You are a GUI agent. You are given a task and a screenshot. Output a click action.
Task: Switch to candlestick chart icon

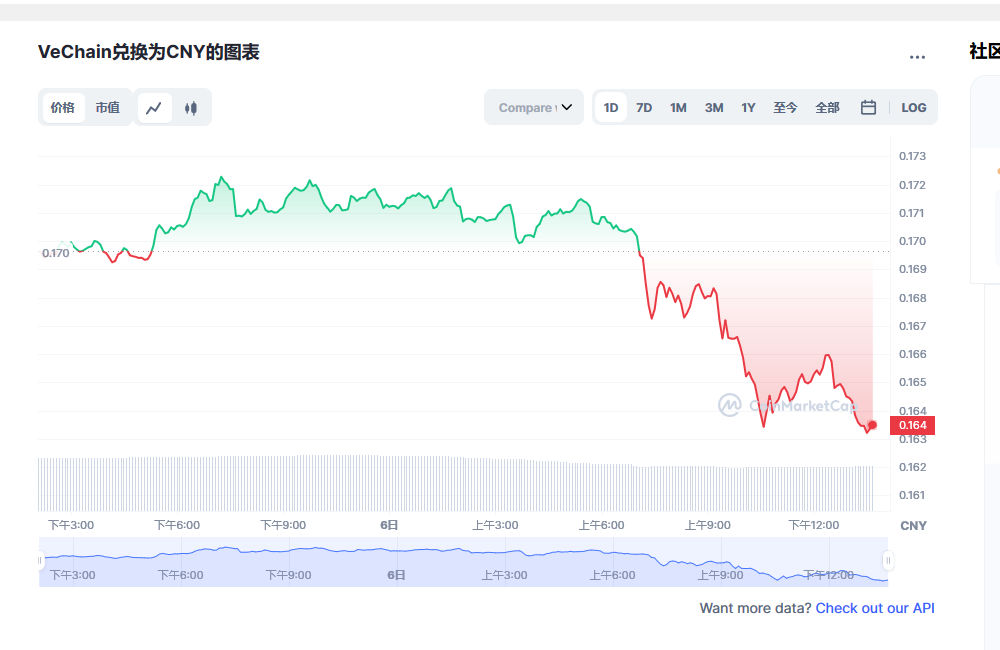[191, 108]
